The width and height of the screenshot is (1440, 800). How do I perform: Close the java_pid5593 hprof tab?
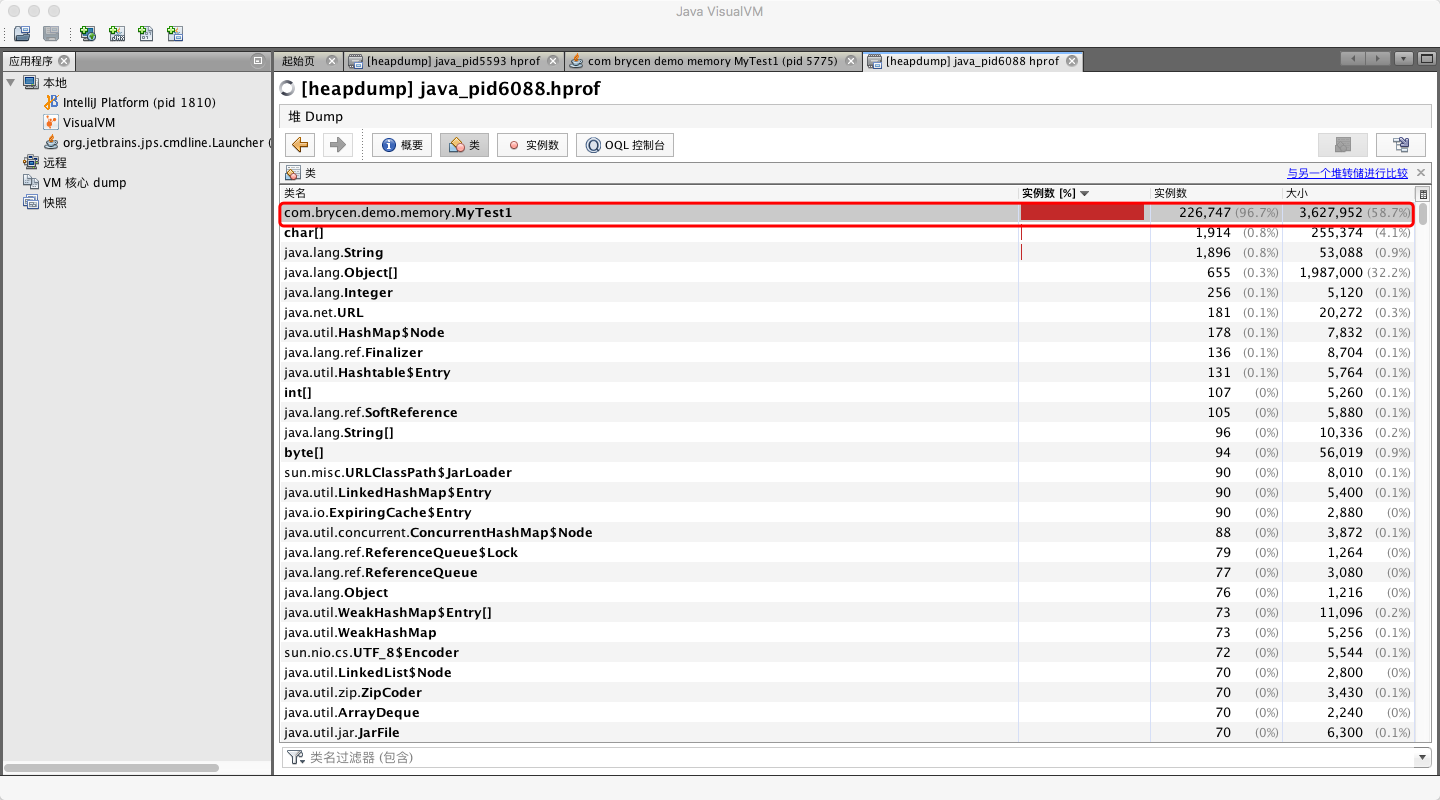pos(553,61)
